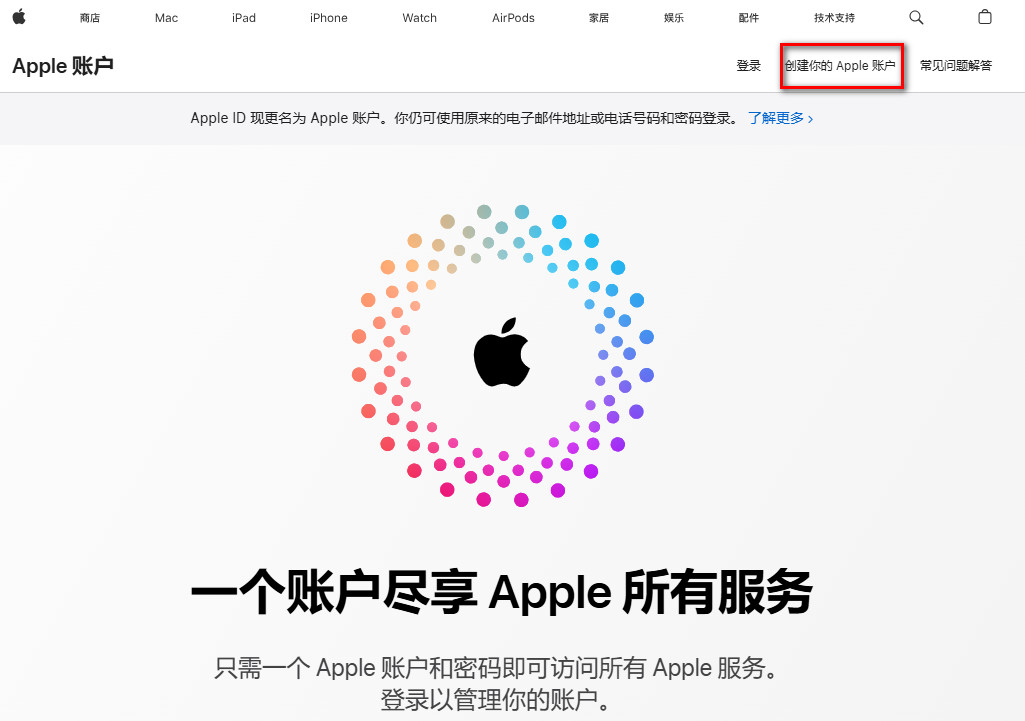This screenshot has height=721, width=1025.
Task: Open the 商店 menu item
Action: (90, 18)
